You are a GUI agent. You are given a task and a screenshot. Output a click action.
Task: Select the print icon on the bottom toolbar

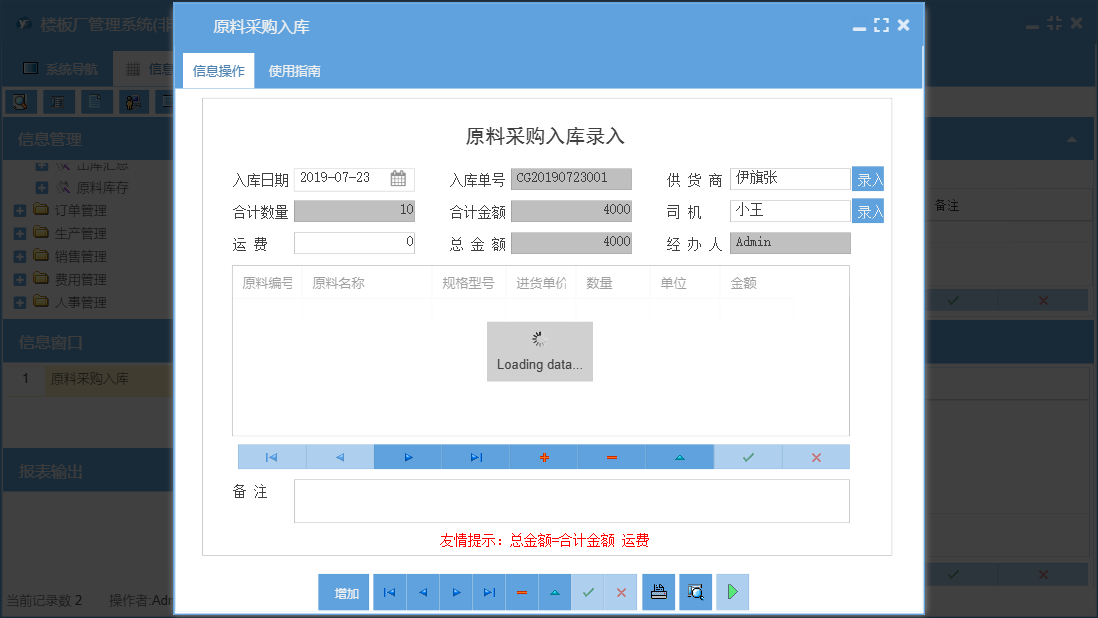click(658, 592)
